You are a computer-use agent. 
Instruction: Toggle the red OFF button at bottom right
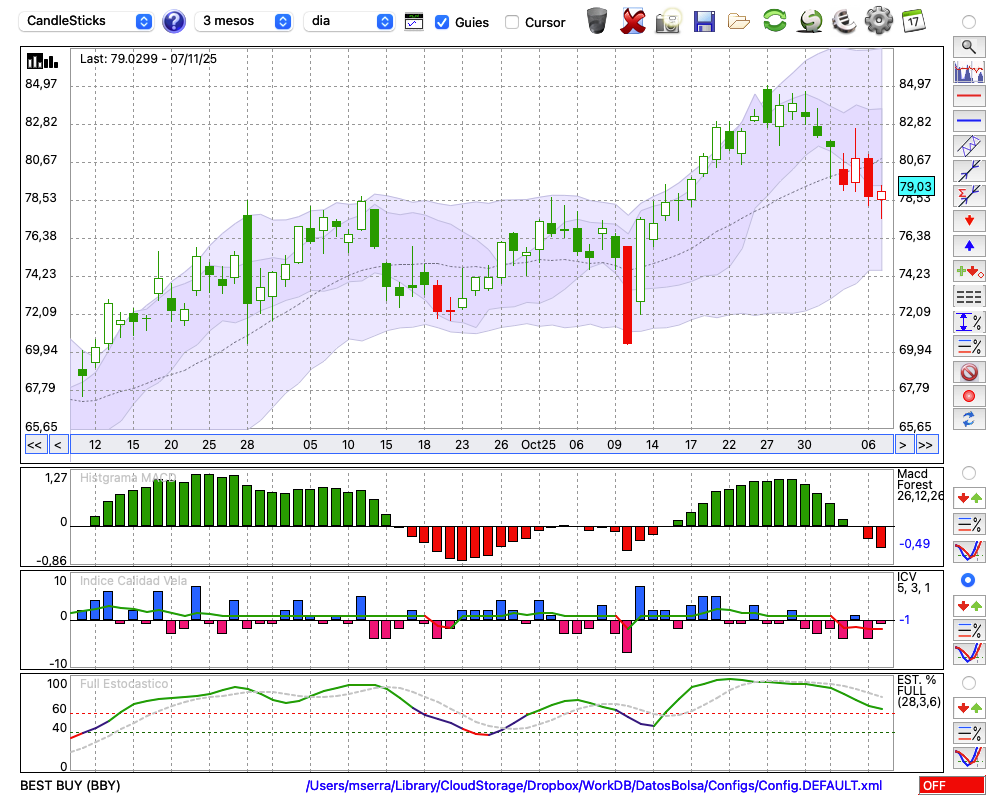point(952,785)
